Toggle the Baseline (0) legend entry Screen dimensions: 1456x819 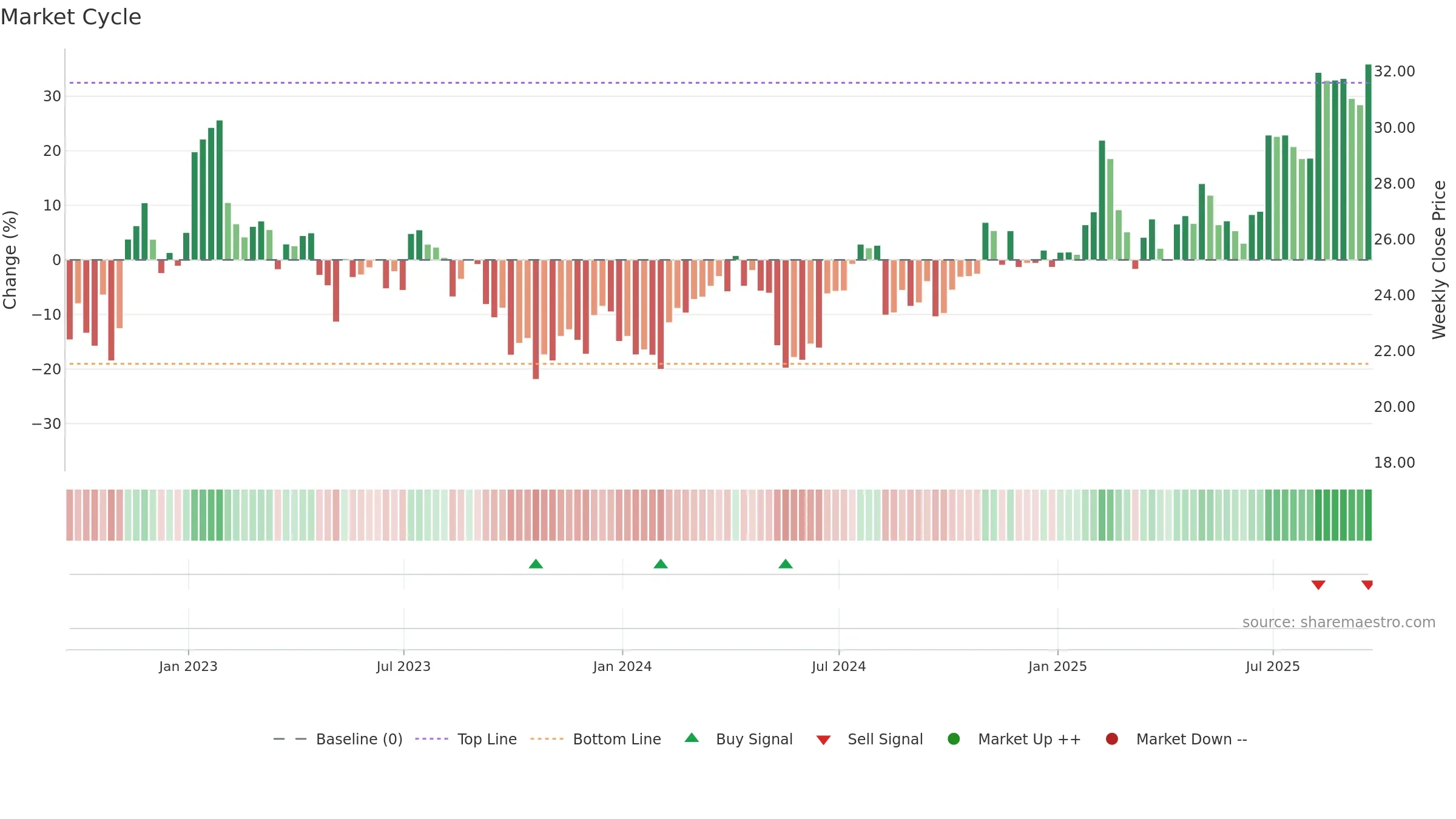click(338, 739)
